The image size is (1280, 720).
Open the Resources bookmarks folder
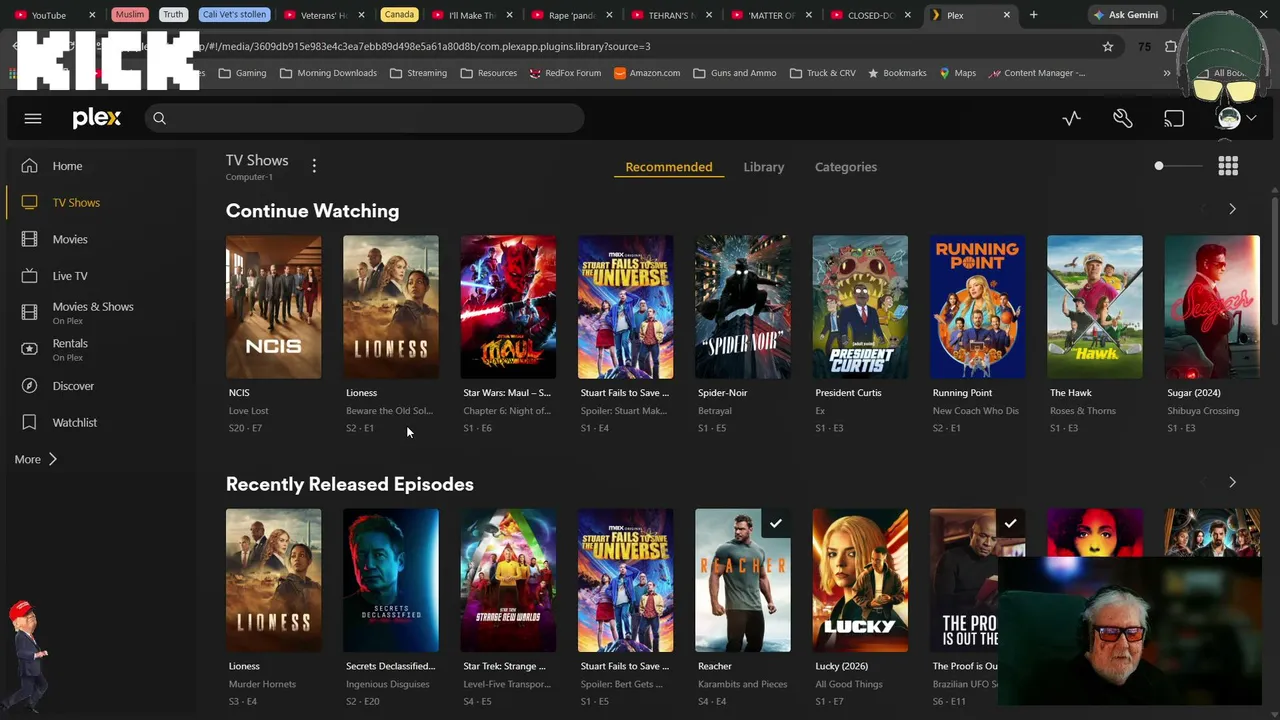coord(489,73)
